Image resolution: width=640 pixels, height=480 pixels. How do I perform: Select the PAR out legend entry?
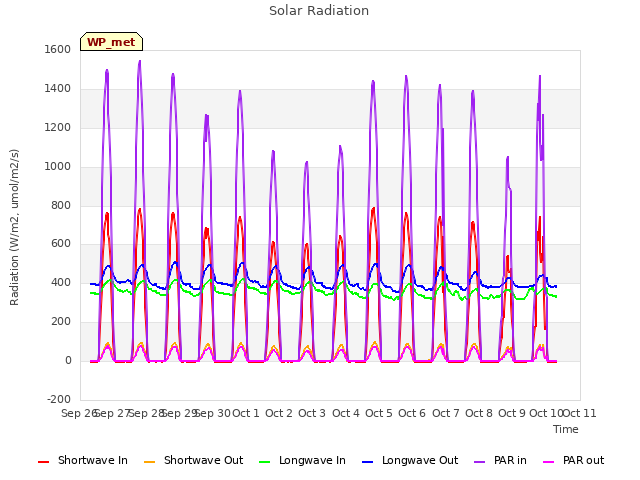573,460
